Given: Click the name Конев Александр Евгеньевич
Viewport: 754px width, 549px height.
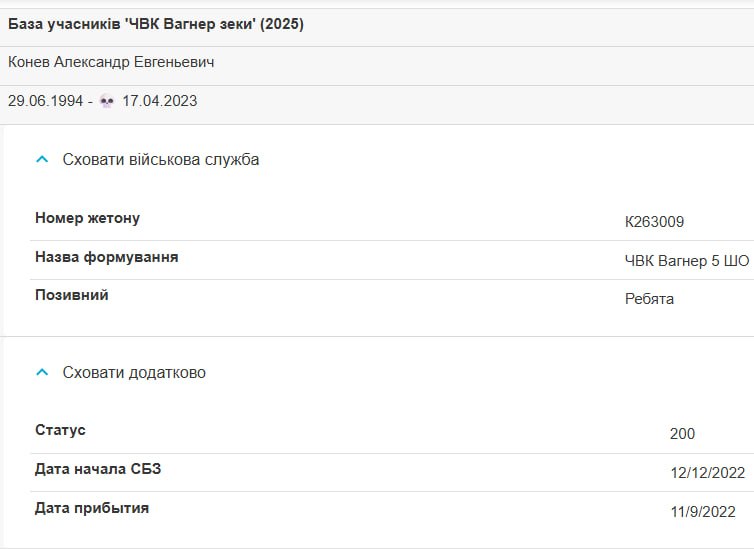Looking at the screenshot, I should click(x=111, y=62).
